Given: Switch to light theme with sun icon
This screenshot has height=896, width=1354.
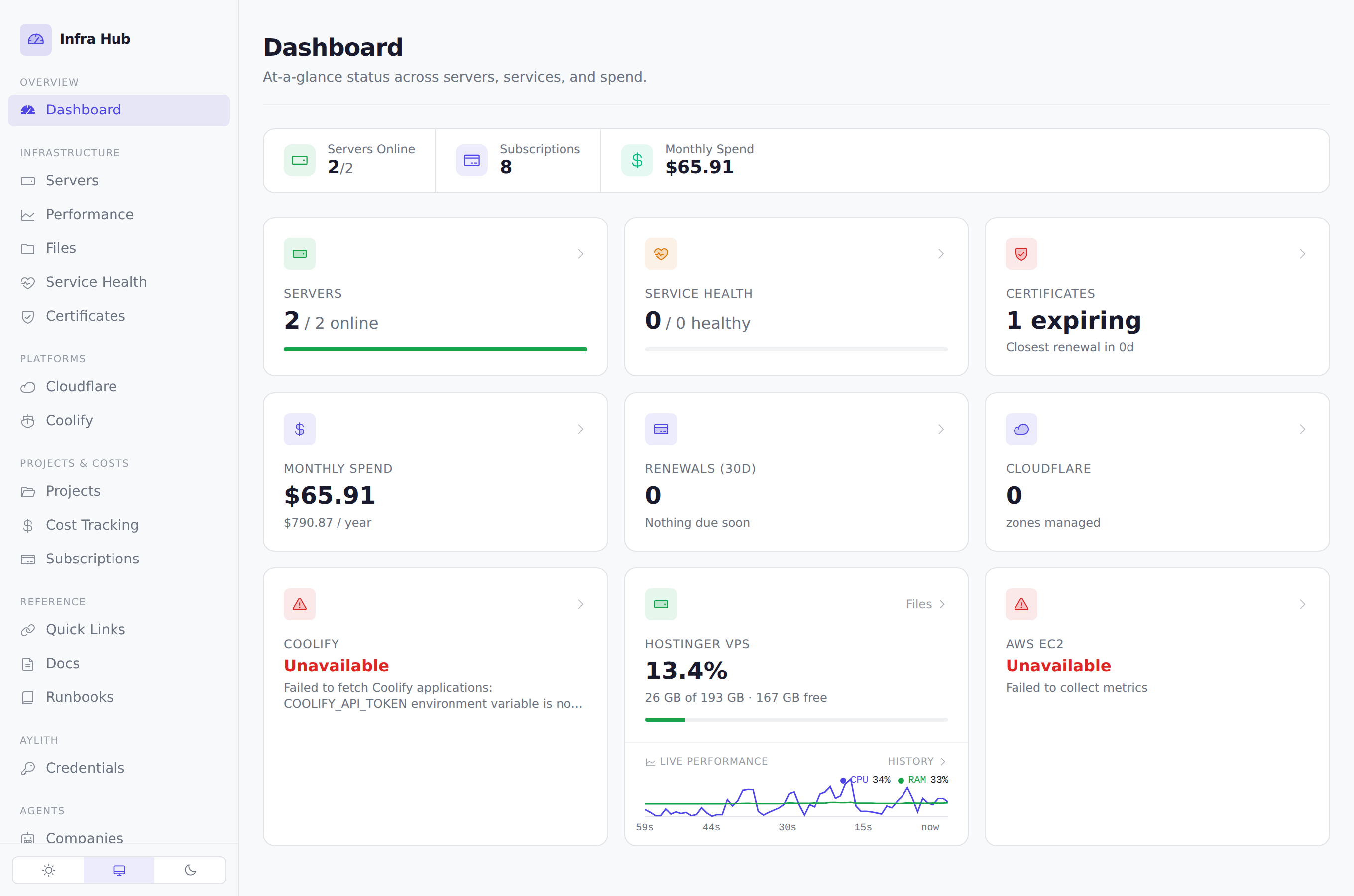Looking at the screenshot, I should [49, 870].
